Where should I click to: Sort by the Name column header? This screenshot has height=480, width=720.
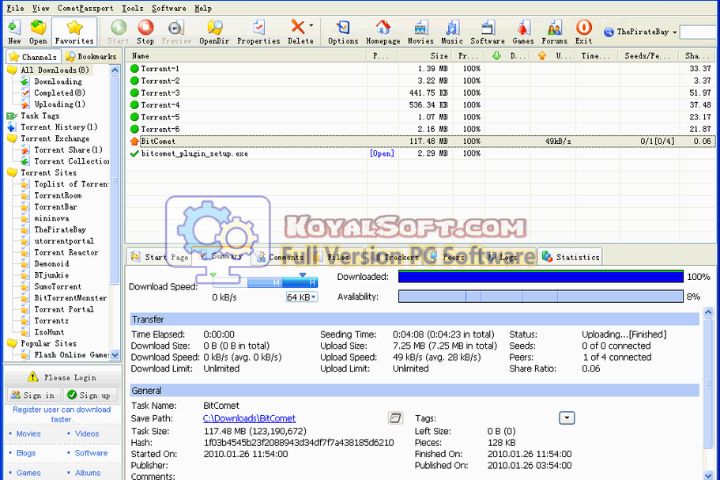point(247,56)
